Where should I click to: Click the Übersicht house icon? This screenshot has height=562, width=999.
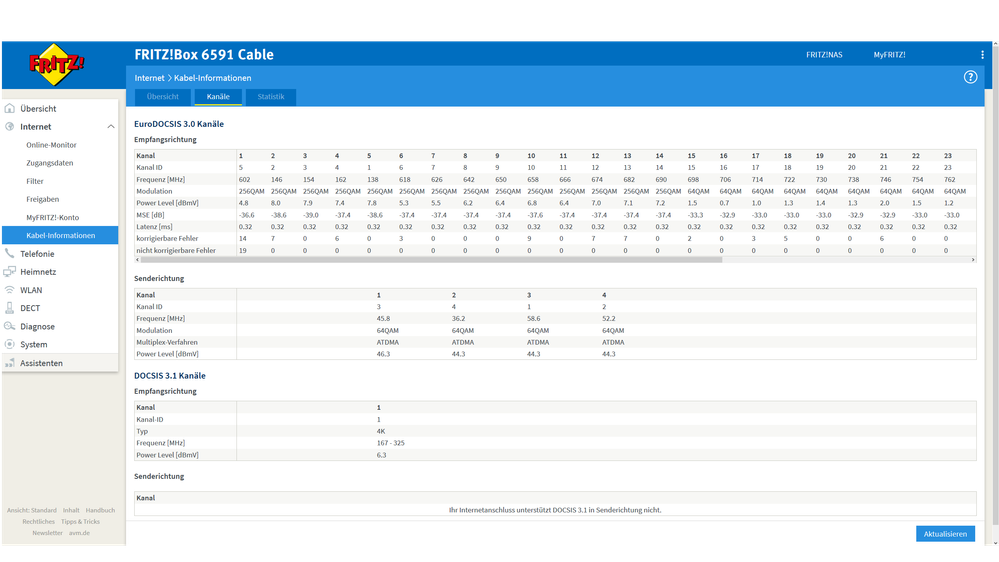[x=10, y=108]
